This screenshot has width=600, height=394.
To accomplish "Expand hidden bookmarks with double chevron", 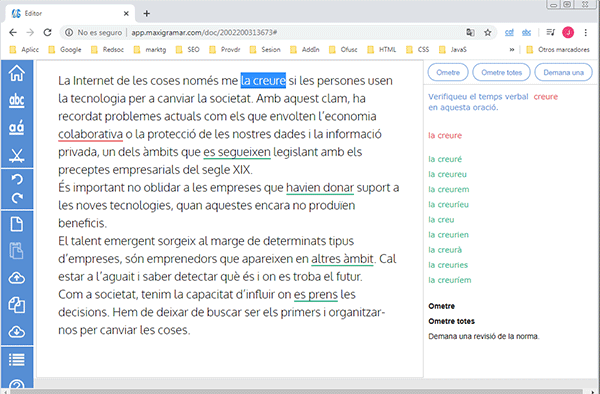I will click(x=512, y=49).
